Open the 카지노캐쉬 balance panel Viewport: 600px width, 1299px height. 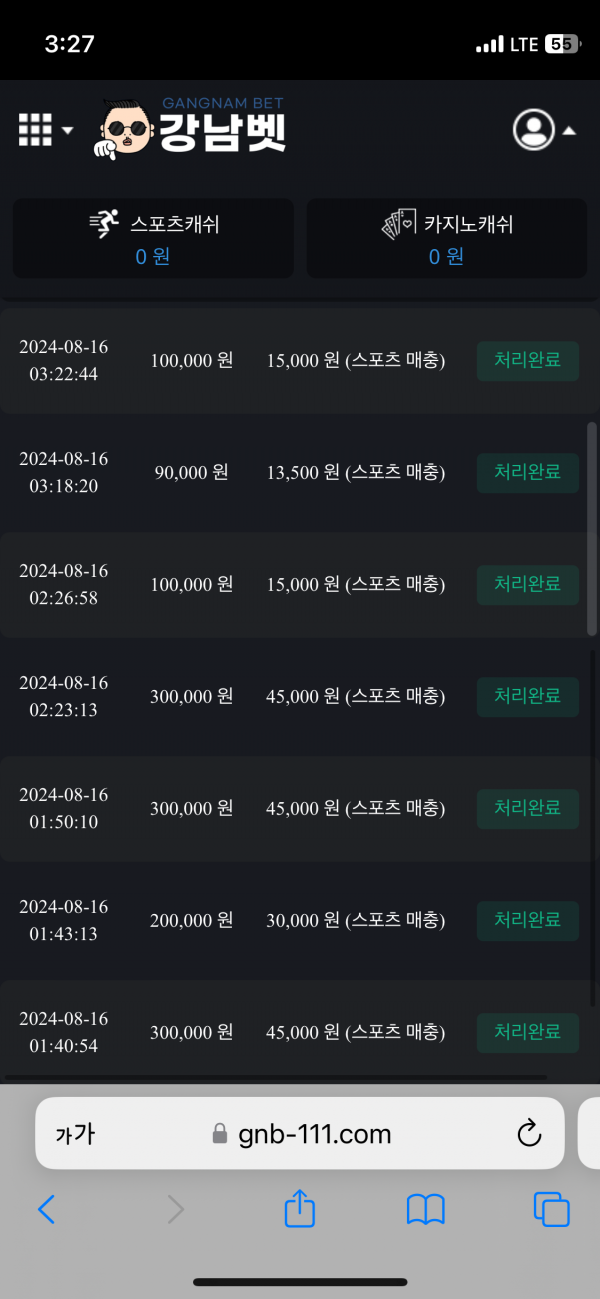tap(446, 238)
